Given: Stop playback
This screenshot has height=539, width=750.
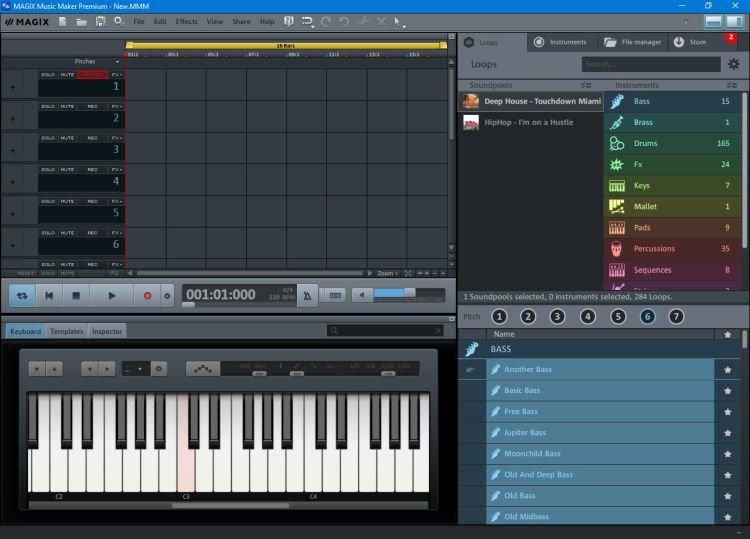Looking at the screenshot, I should [76, 296].
